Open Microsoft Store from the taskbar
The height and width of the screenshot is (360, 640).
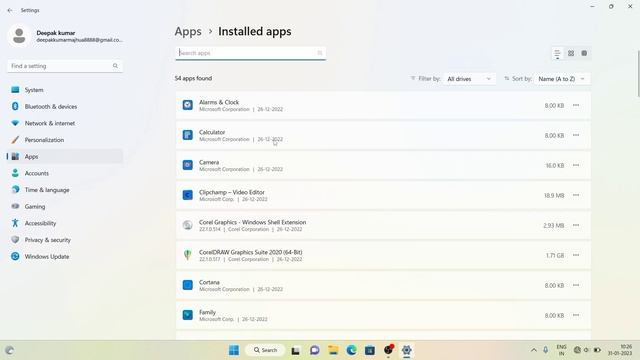[x=370, y=350]
